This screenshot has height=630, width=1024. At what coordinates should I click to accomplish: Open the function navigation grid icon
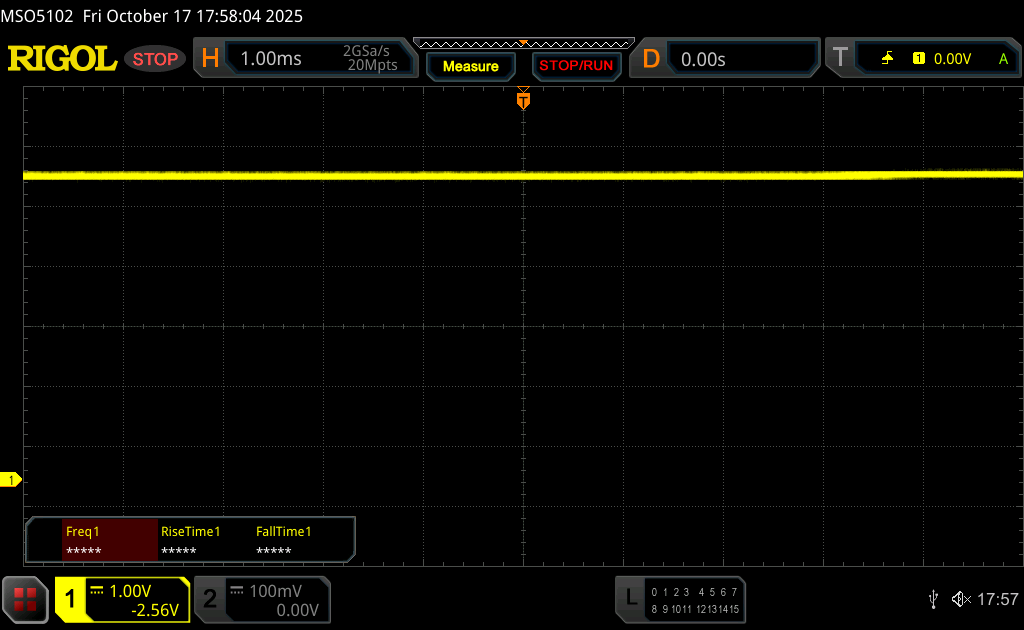coord(25,600)
